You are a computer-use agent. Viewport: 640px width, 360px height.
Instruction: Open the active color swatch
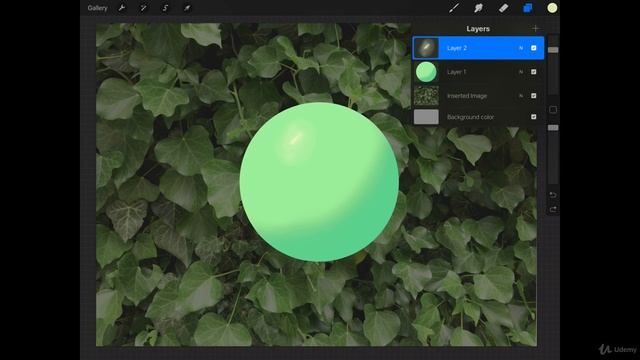point(552,8)
